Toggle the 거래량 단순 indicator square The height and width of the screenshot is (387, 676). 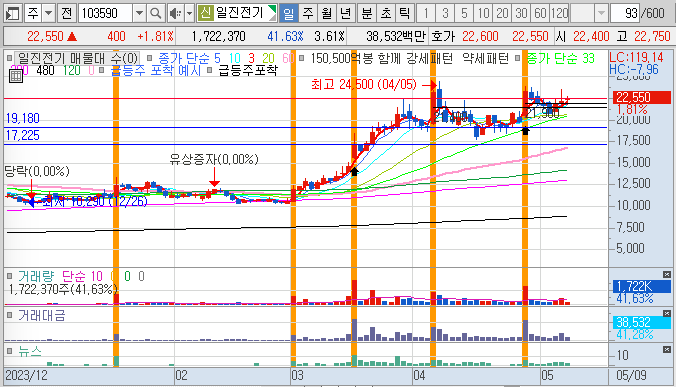[9, 276]
